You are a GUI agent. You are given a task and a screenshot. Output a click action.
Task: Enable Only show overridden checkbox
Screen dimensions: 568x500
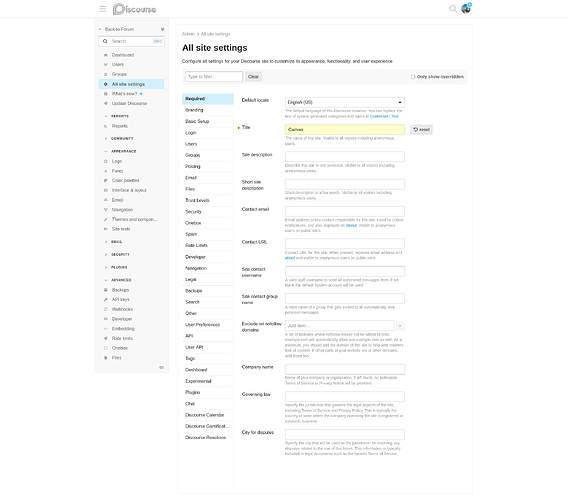[x=413, y=77]
